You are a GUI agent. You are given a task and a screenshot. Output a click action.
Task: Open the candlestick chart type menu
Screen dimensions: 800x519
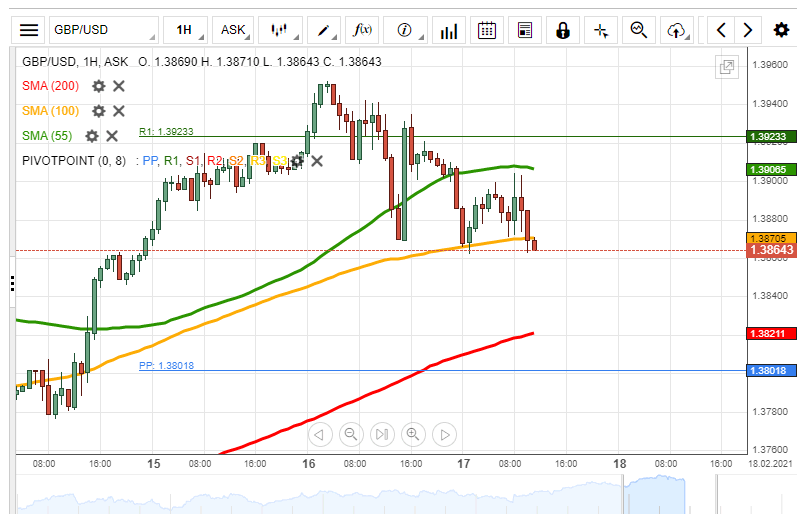(x=280, y=30)
